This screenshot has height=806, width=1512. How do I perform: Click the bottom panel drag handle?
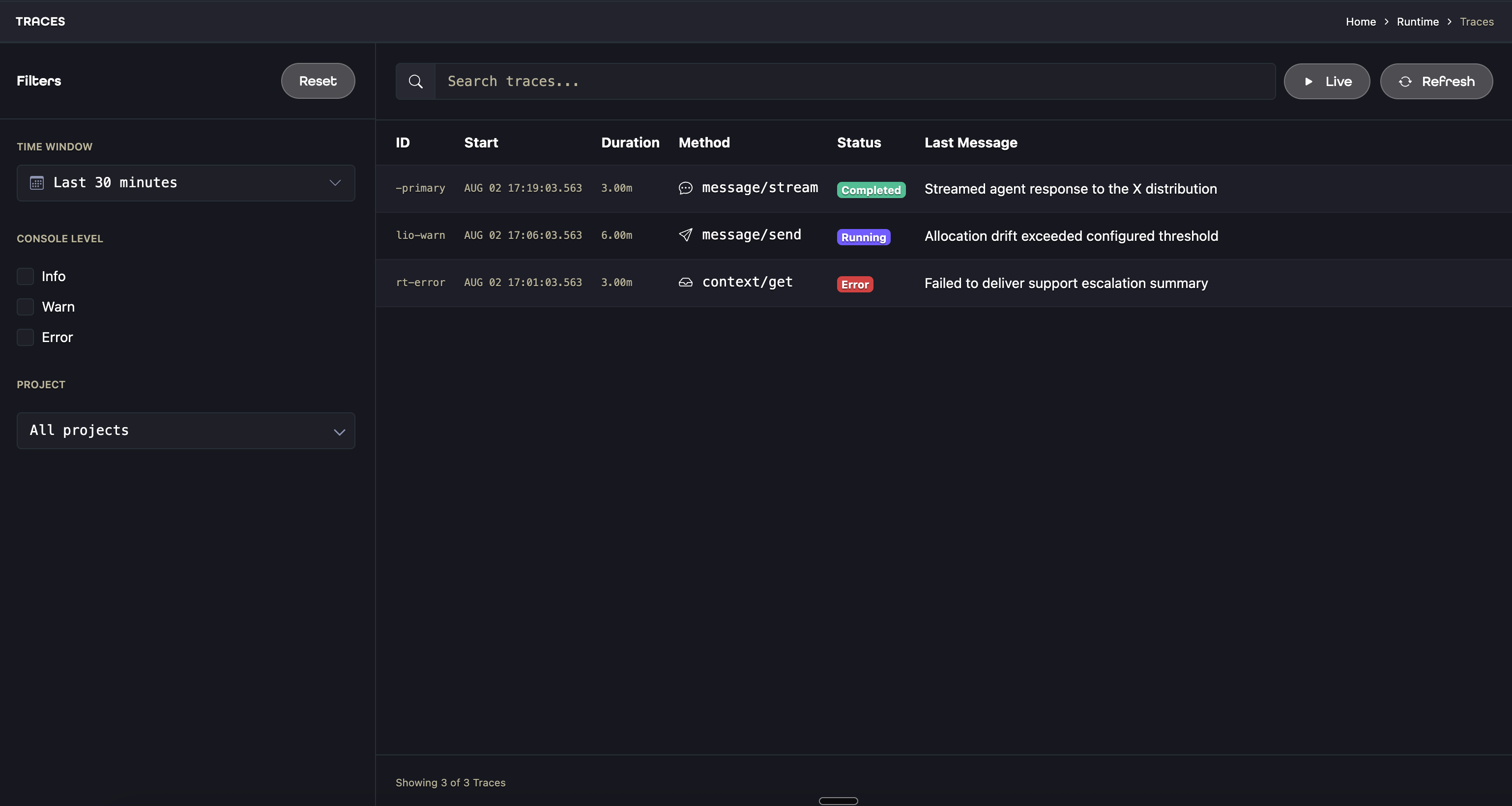pos(838,801)
